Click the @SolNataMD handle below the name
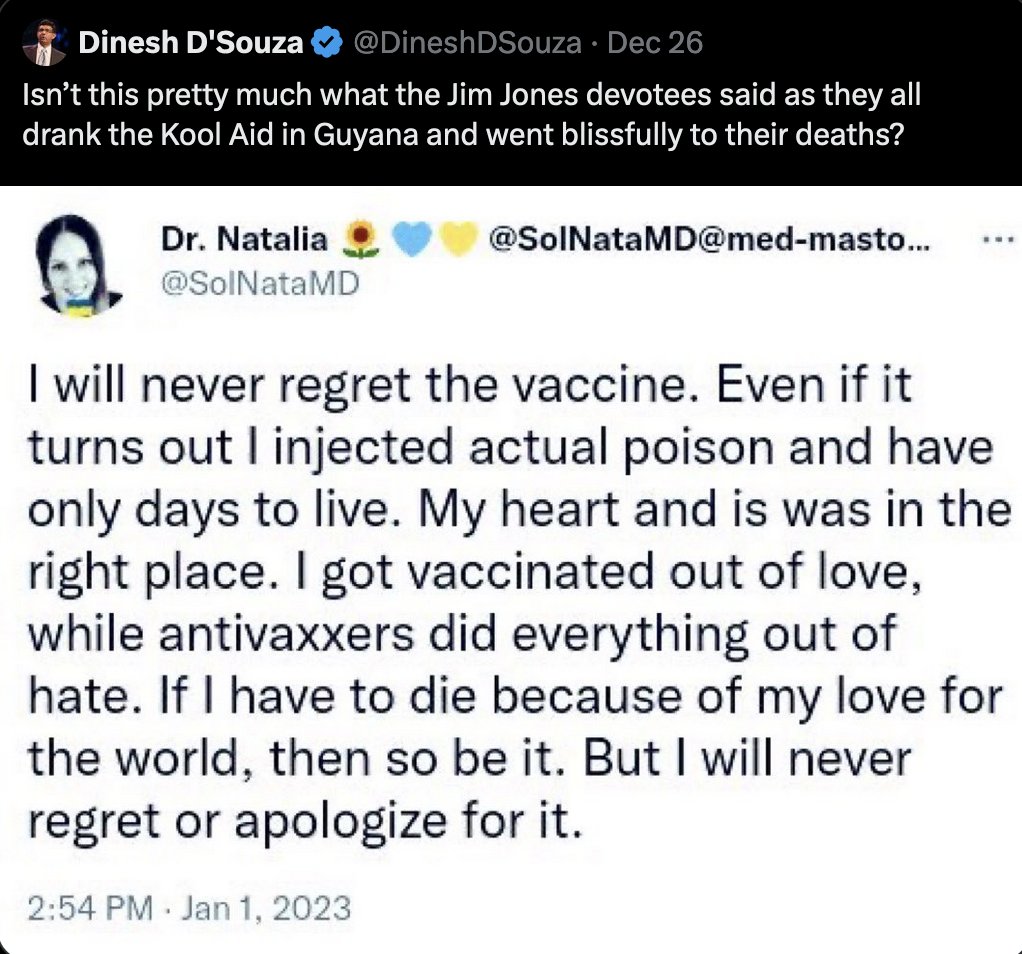 (x=260, y=284)
